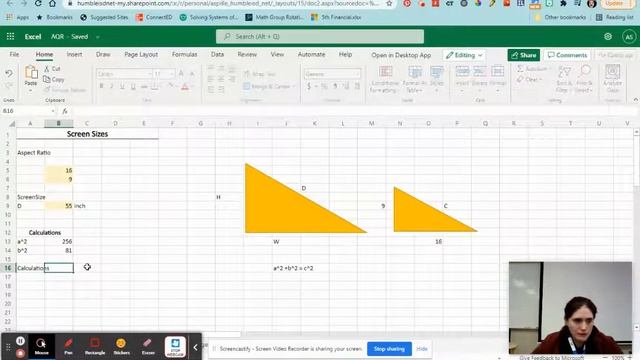
Task: Pause the Screencastify recording
Action: coord(20,340)
